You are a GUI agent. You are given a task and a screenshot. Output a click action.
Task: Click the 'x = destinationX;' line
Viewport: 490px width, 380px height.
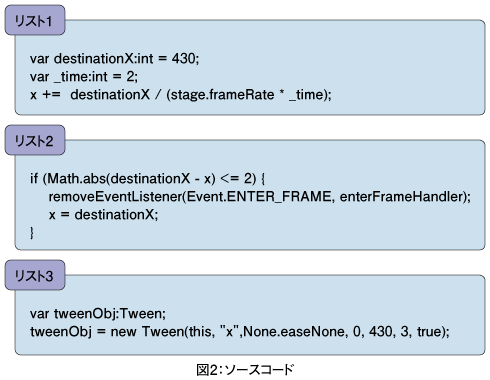pos(103,215)
